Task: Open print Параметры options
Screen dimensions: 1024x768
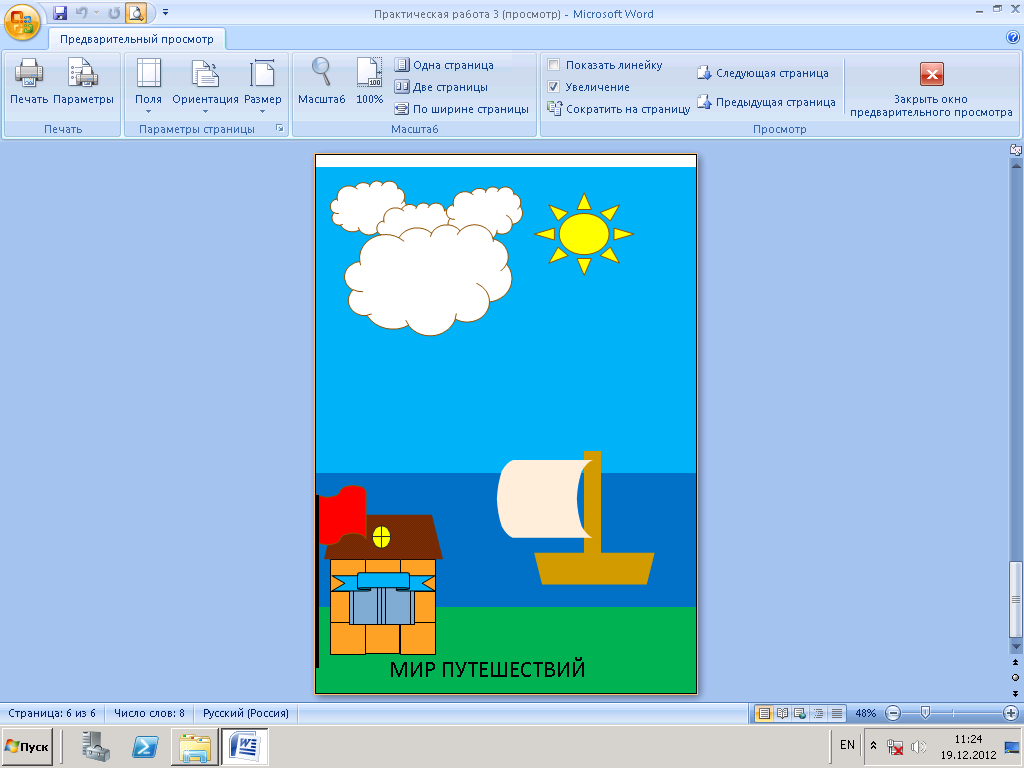Action: coord(84,82)
